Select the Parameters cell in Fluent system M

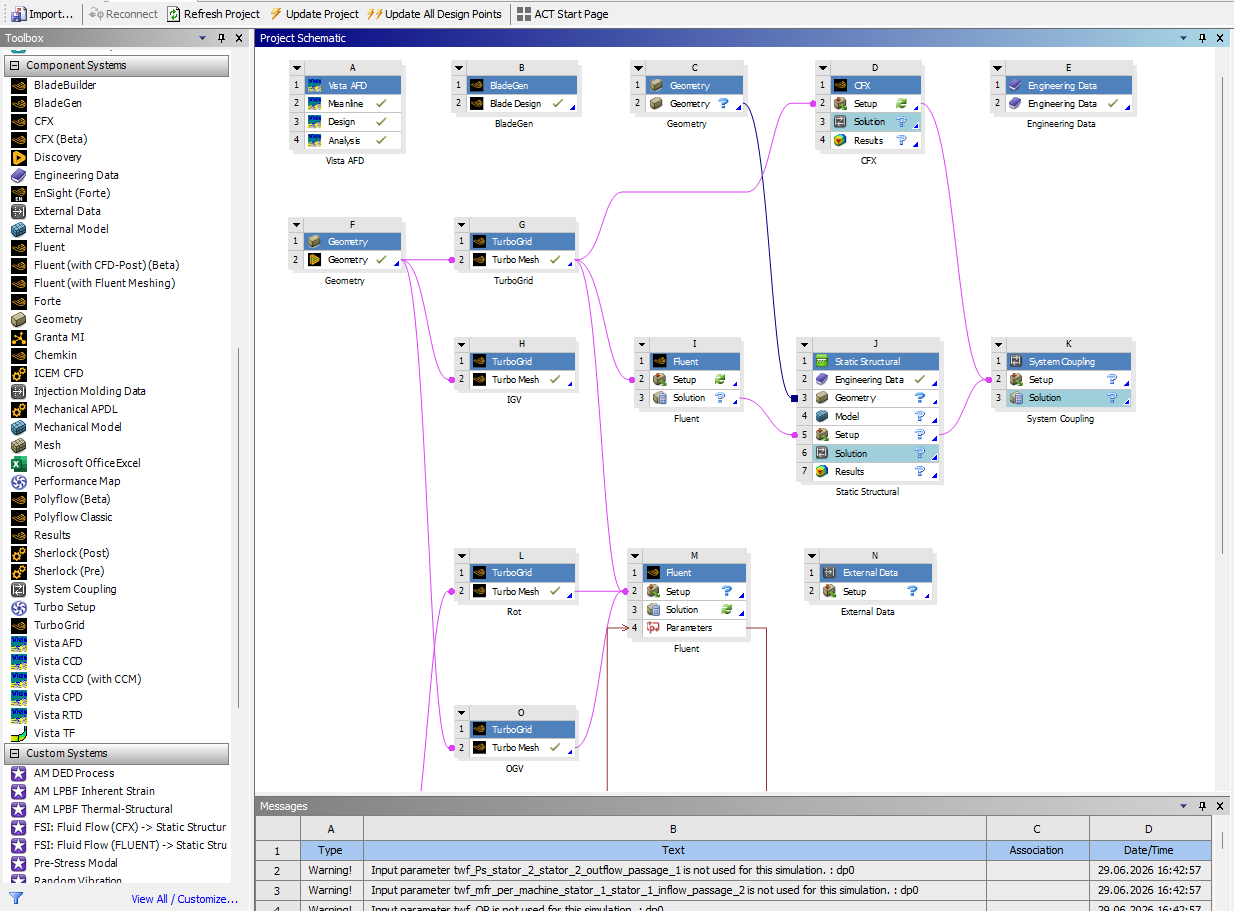(689, 628)
